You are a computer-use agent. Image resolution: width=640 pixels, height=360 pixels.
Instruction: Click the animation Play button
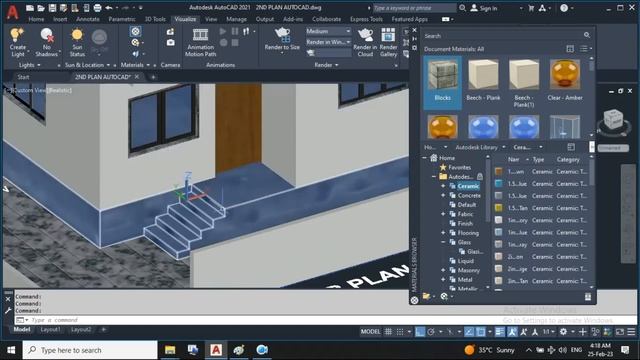tap(223, 31)
